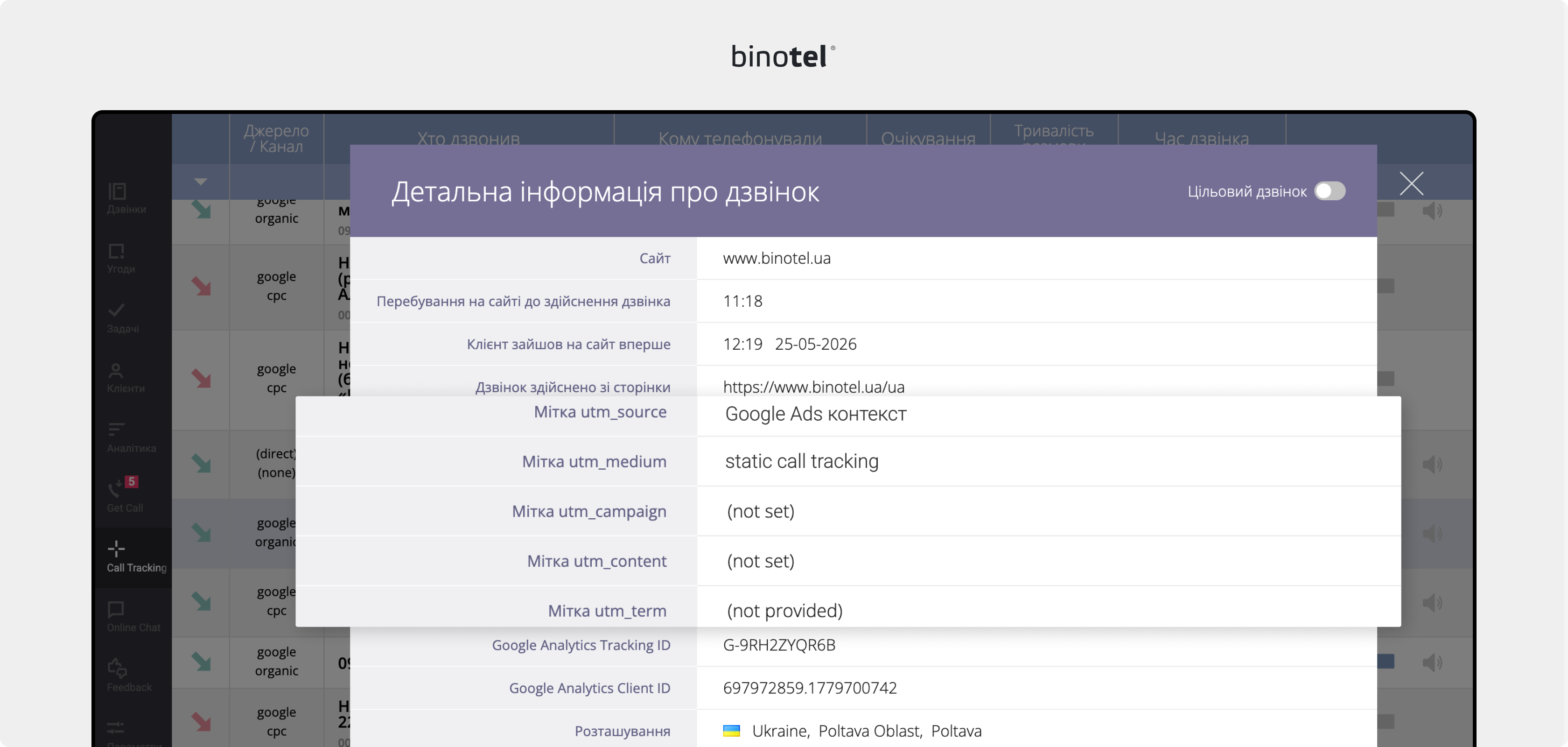The height and width of the screenshot is (747, 1568).
Task: Click the Клієнт зайшов на сайт вперше label
Action: [x=568, y=344]
